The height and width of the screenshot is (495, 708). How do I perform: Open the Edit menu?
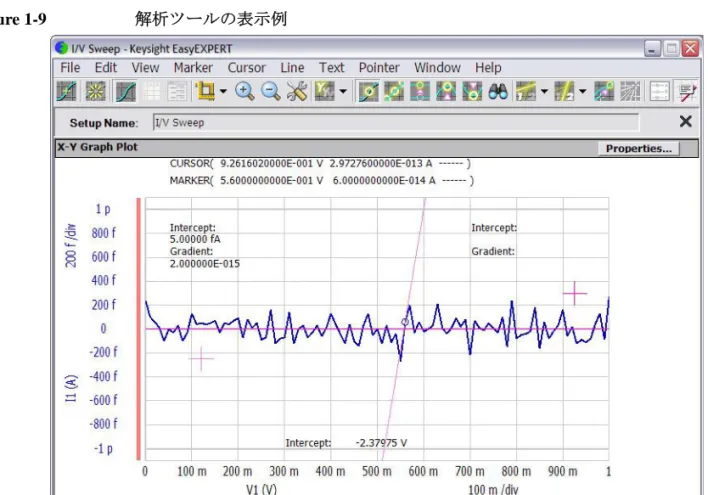tap(106, 68)
